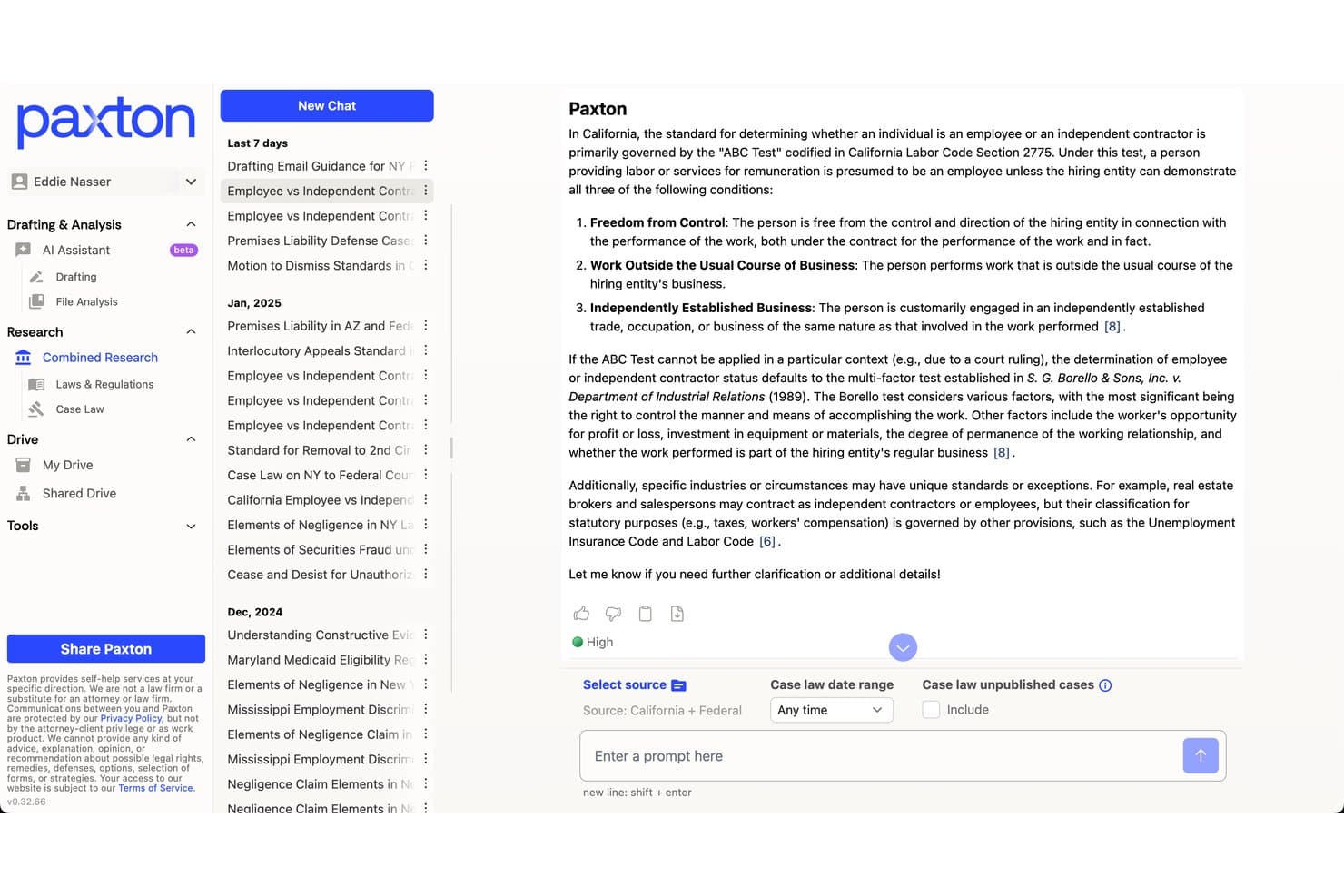Open the Any time date range dropdown

pyautogui.click(x=831, y=710)
